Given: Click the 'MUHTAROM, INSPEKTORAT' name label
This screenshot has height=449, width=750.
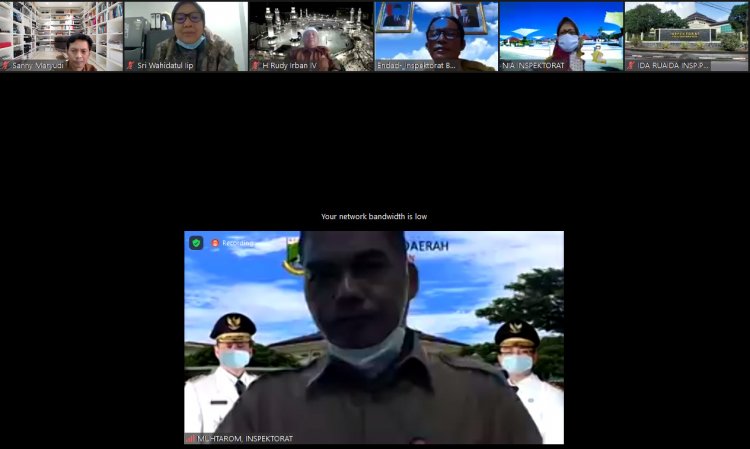Looking at the screenshot, I should tap(245, 438).
